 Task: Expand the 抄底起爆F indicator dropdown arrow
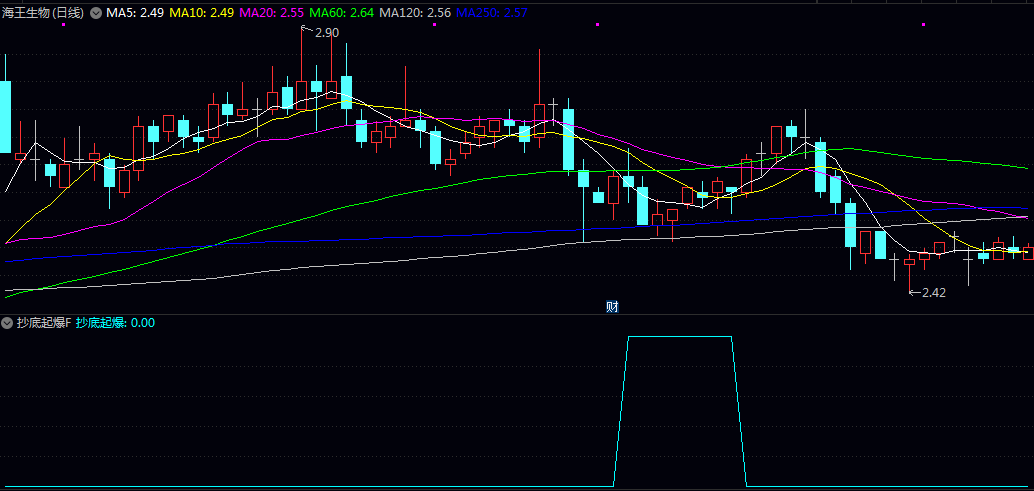tap(7, 323)
